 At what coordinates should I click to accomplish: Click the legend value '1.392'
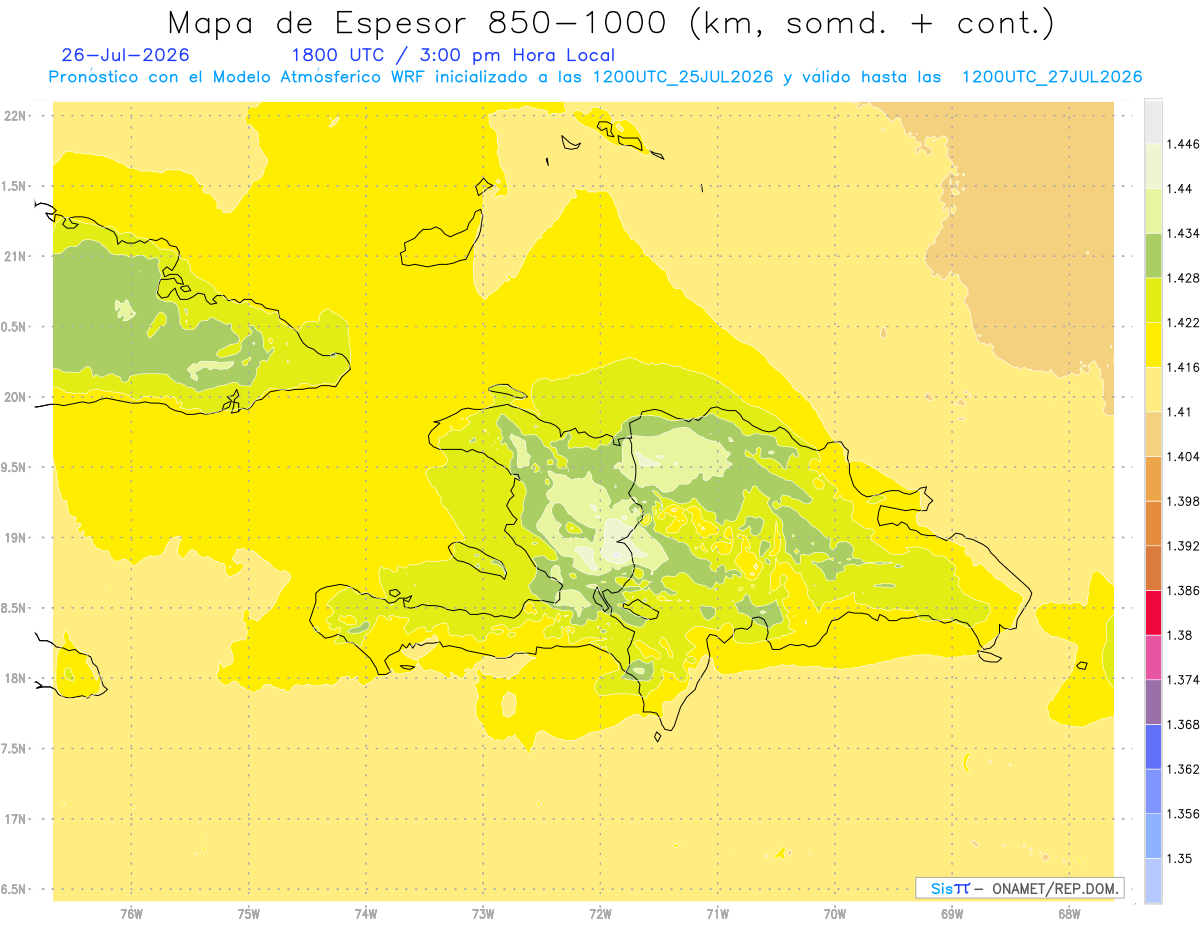[1183, 546]
